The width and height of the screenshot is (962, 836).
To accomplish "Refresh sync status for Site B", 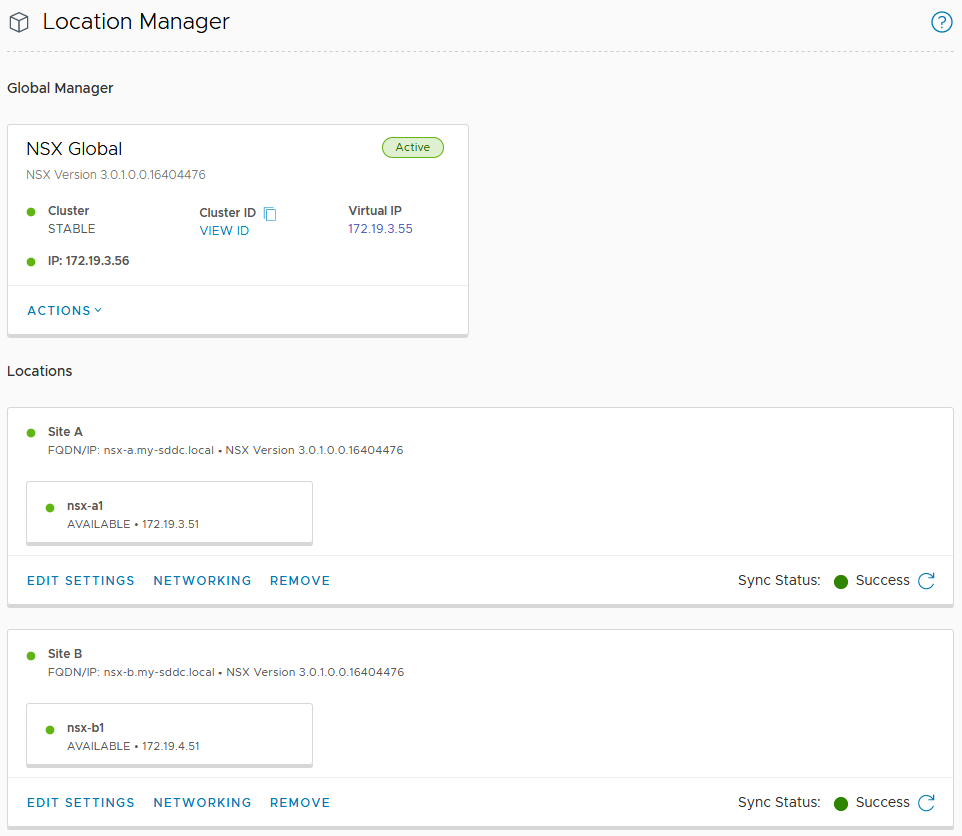I will (x=926, y=802).
